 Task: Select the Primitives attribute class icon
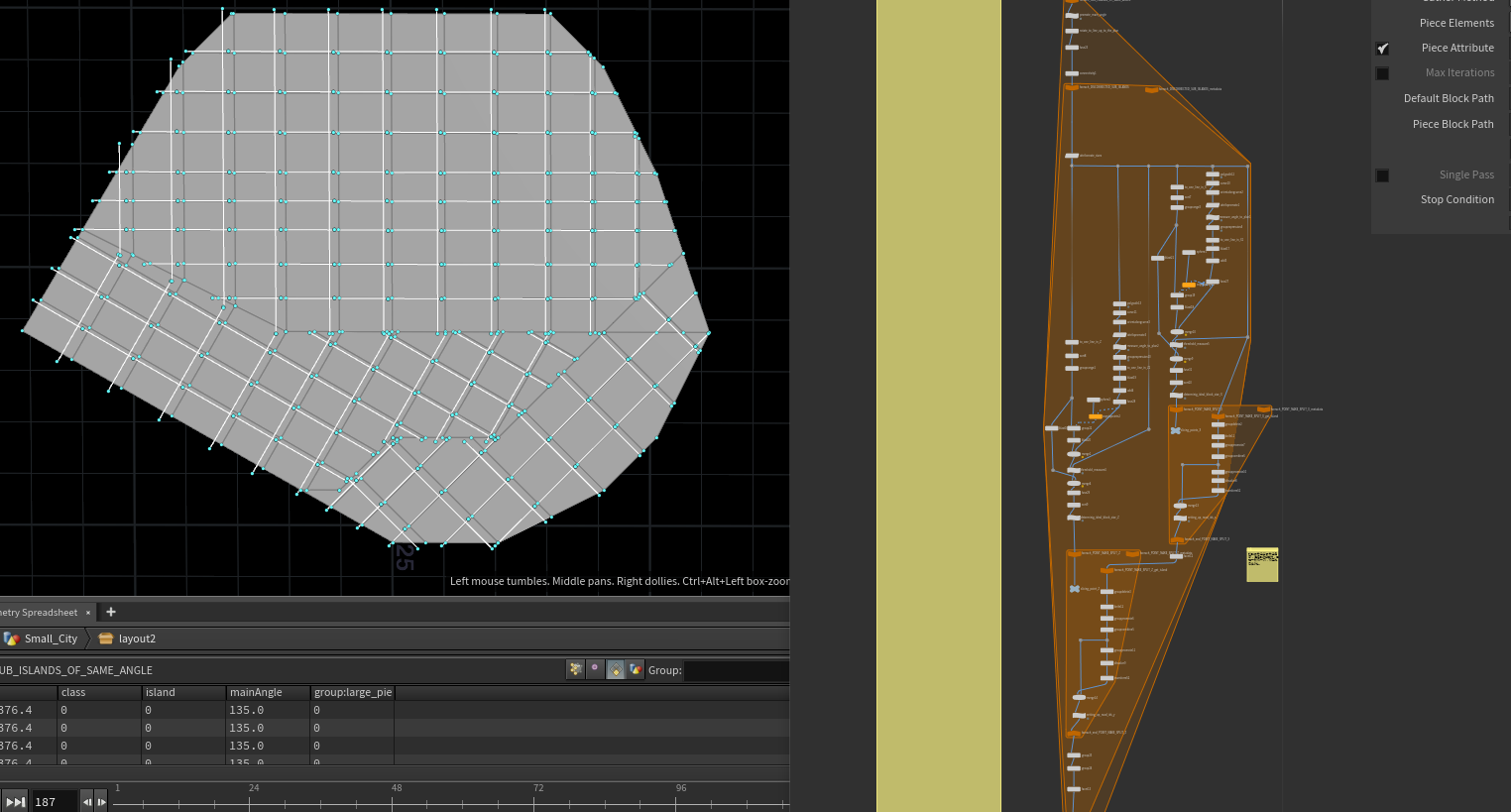616,669
